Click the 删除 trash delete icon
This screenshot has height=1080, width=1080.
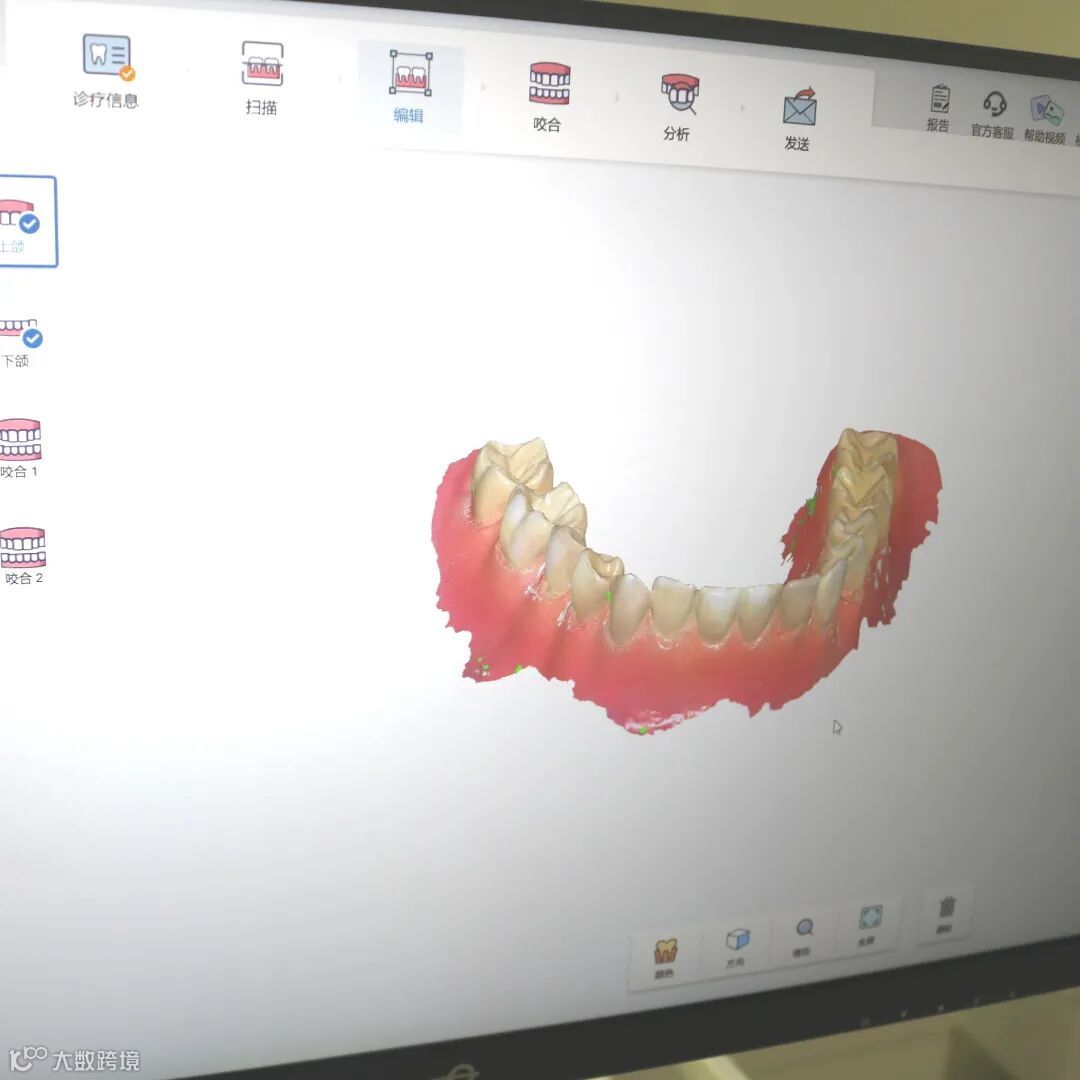pos(946,914)
